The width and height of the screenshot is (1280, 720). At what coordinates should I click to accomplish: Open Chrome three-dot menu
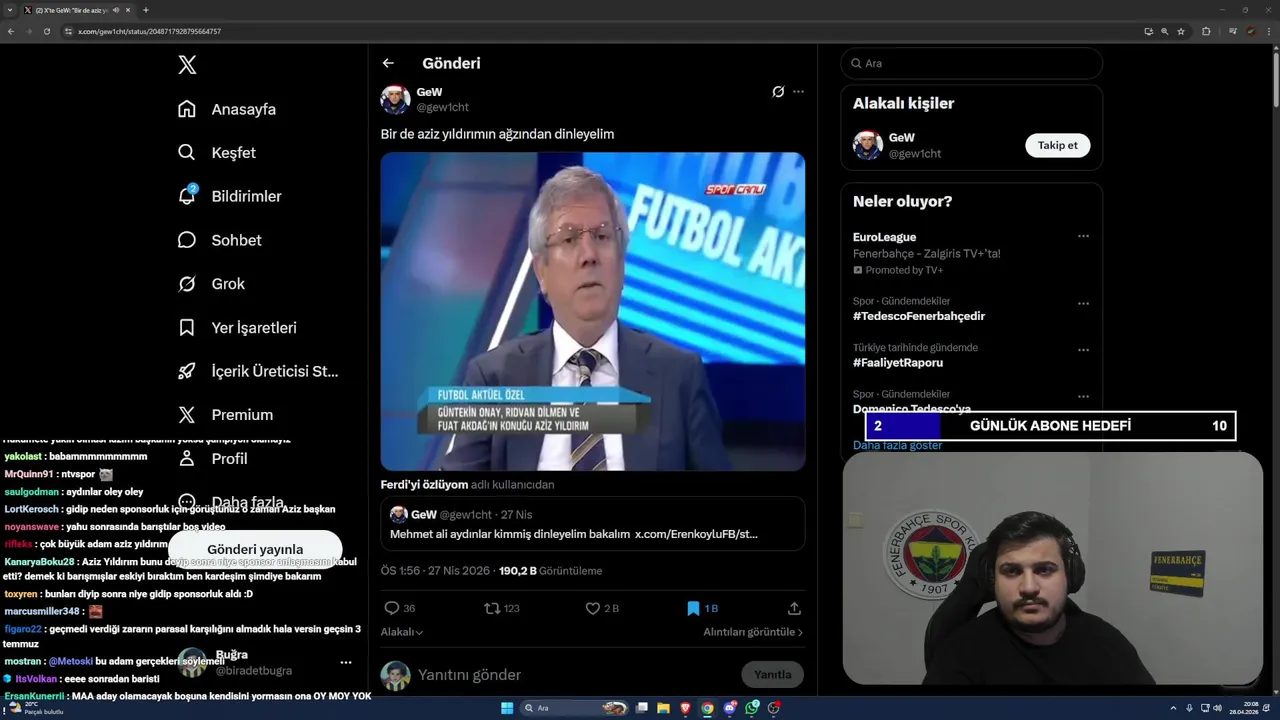pos(1268,31)
